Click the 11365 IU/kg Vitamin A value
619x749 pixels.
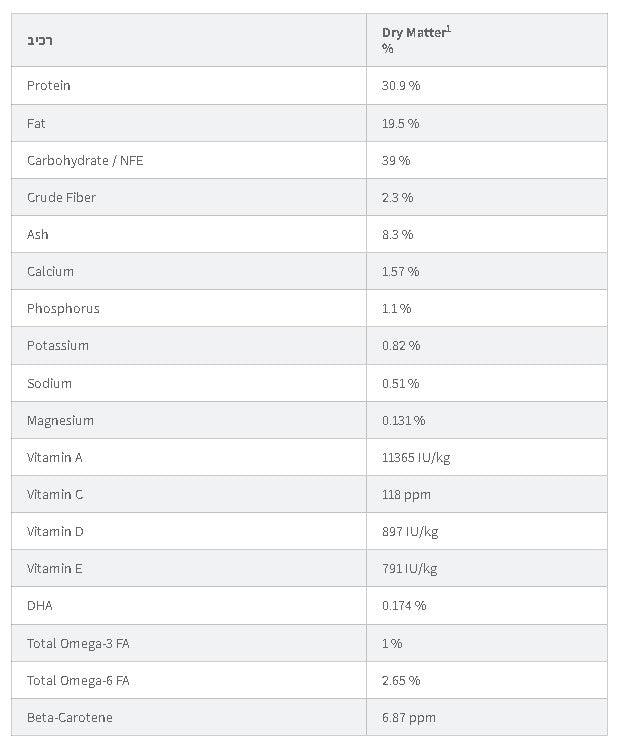pyautogui.click(x=416, y=457)
